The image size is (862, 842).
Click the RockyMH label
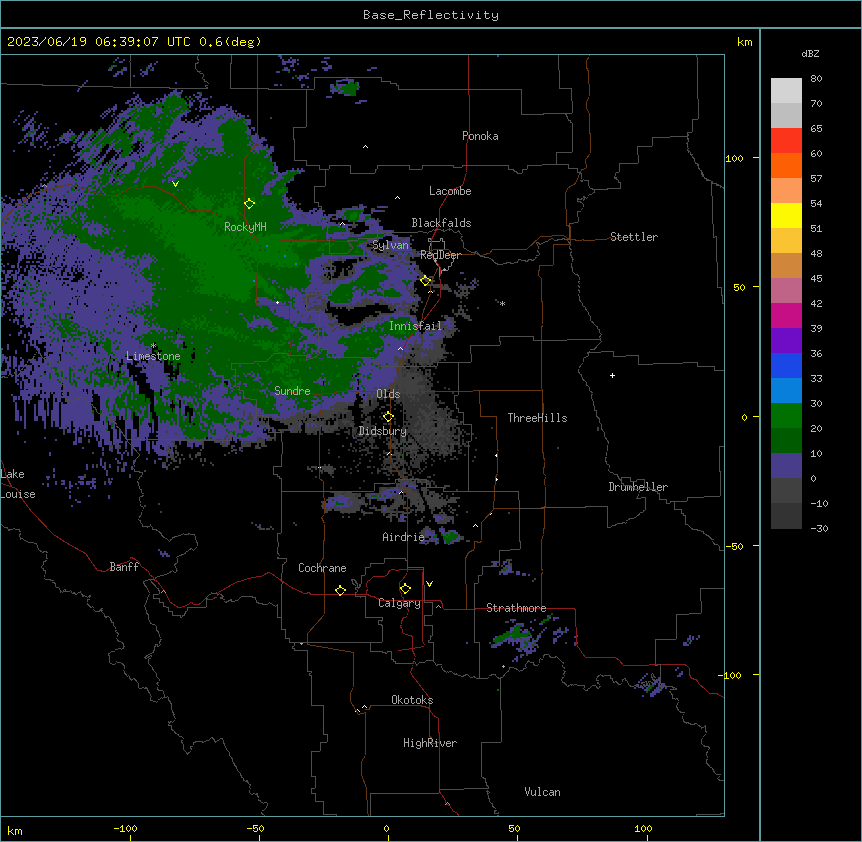point(245,226)
